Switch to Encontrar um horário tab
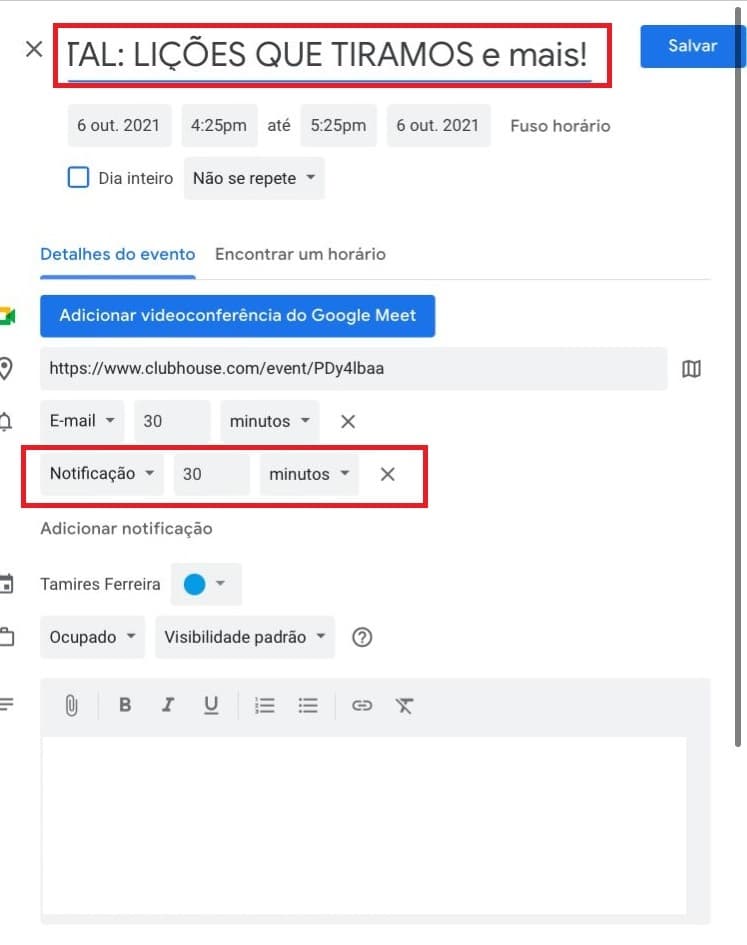The height and width of the screenshot is (945, 747). 300,254
